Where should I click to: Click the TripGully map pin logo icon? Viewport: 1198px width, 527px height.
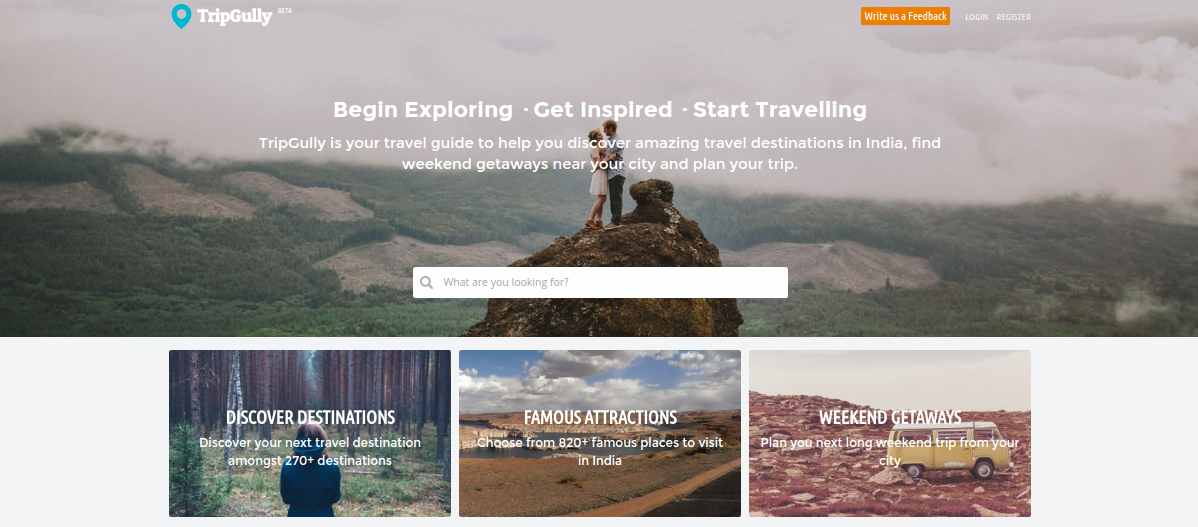coord(181,16)
